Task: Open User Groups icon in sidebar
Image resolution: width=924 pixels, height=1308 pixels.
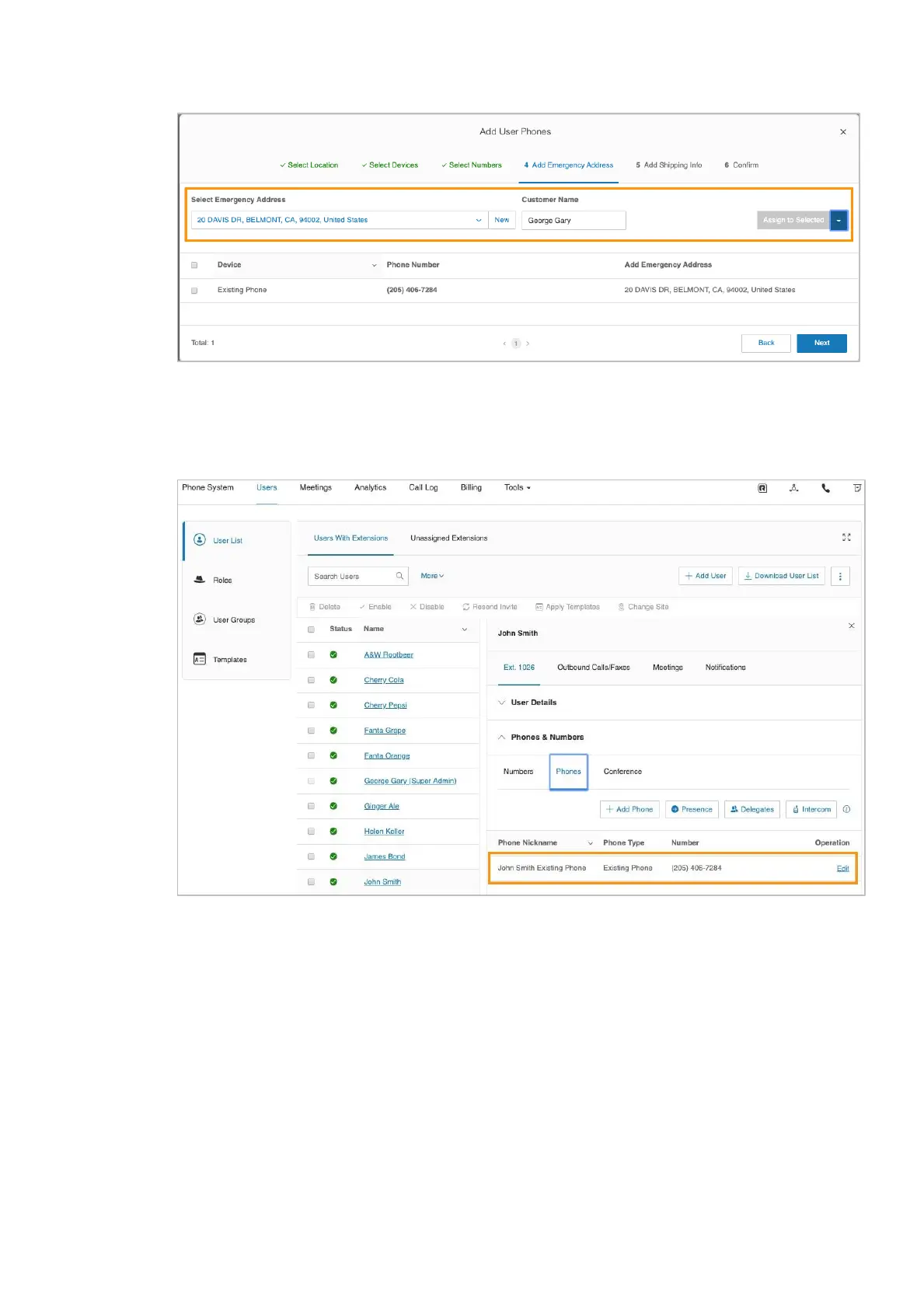Action: pyautogui.click(x=200, y=619)
